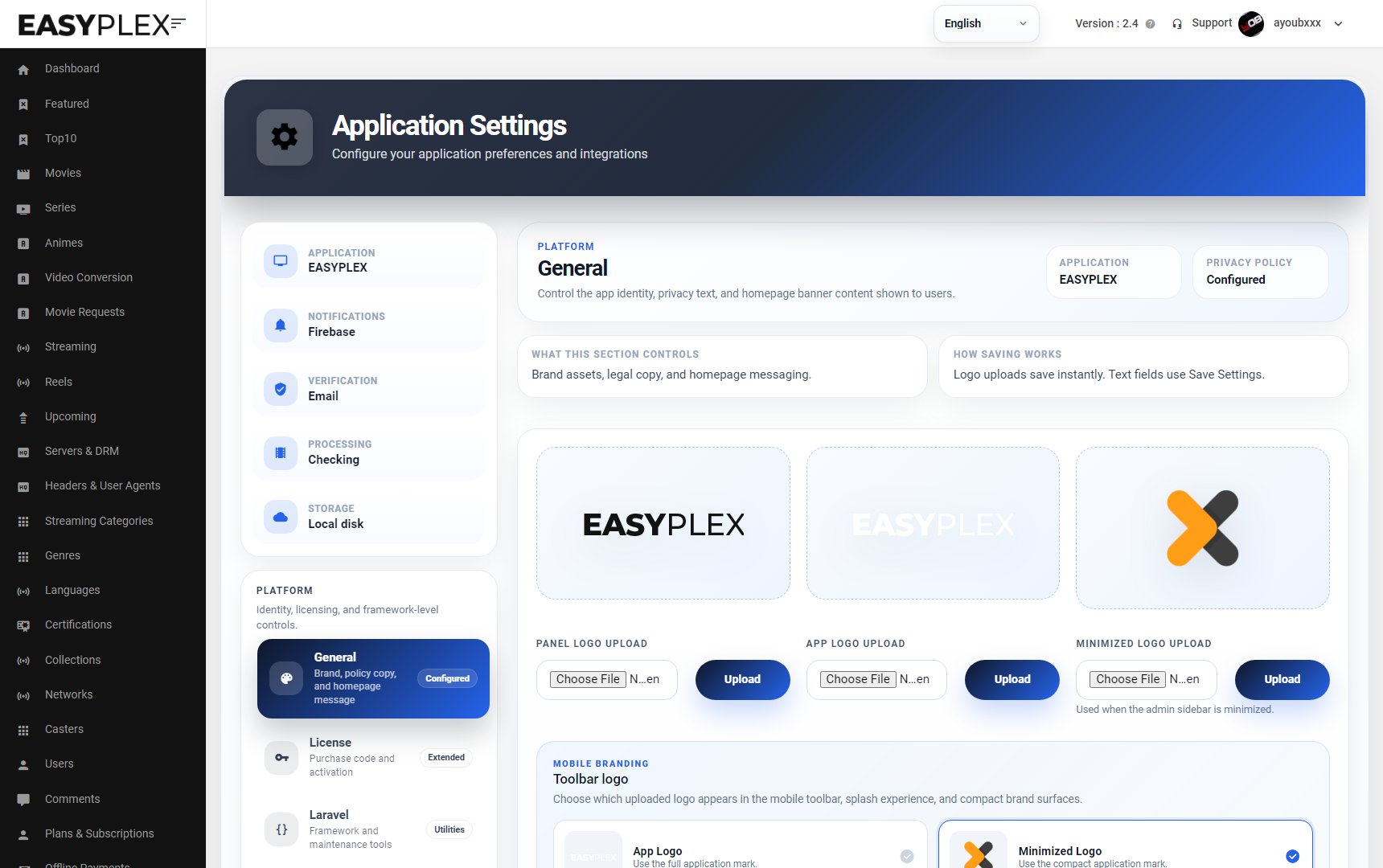This screenshot has height=868, width=1383.
Task: Click the Verification shield icon
Action: point(281,389)
